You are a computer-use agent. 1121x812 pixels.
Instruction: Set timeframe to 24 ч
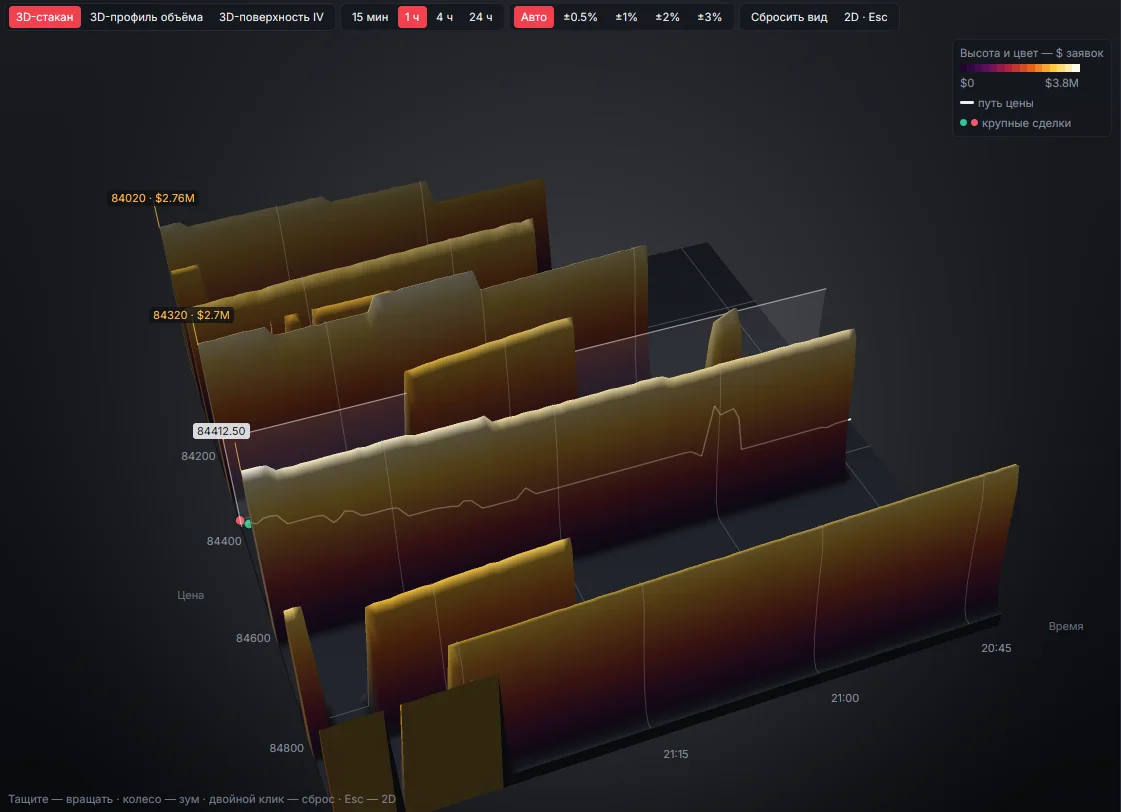480,17
